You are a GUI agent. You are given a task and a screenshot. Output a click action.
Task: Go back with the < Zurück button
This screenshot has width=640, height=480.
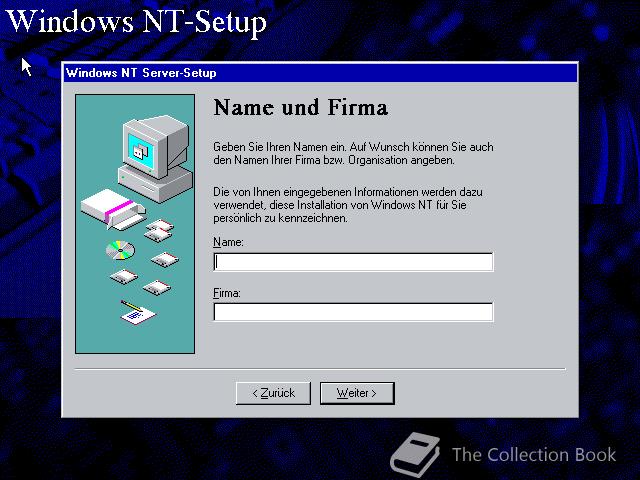pos(273,393)
